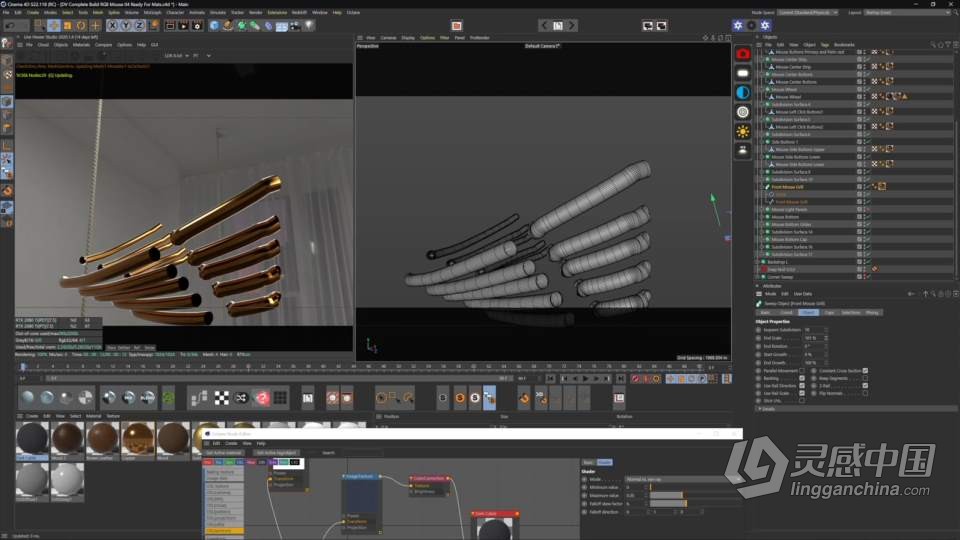Click the Octane sun daylight icon
This screenshot has width=960, height=540.
[x=743, y=131]
